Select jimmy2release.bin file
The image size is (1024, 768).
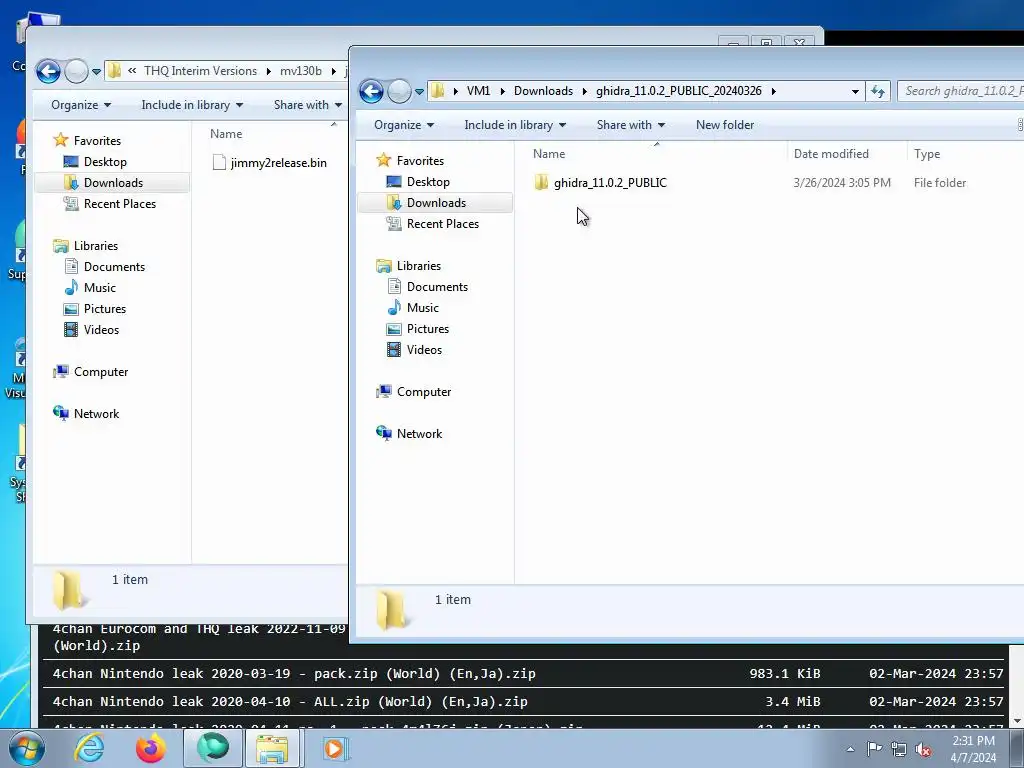pos(278,163)
